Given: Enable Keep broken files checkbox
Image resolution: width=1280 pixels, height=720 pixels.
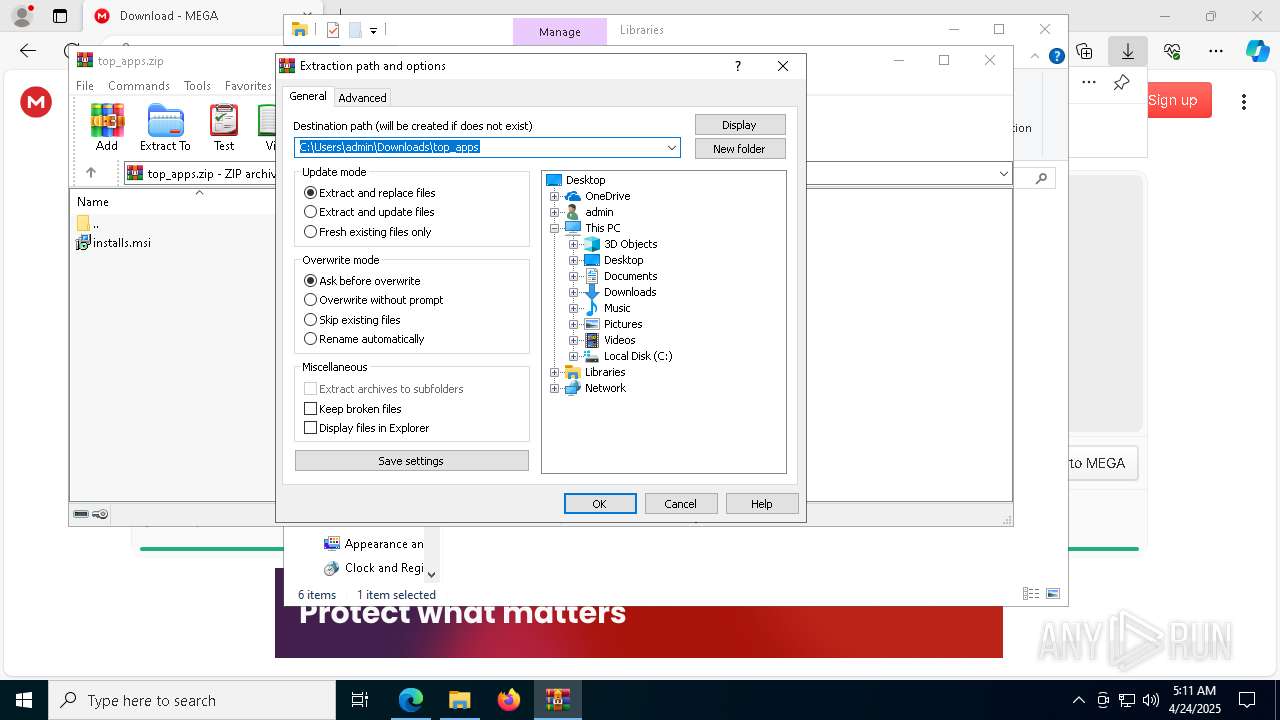Looking at the screenshot, I should click(310, 408).
